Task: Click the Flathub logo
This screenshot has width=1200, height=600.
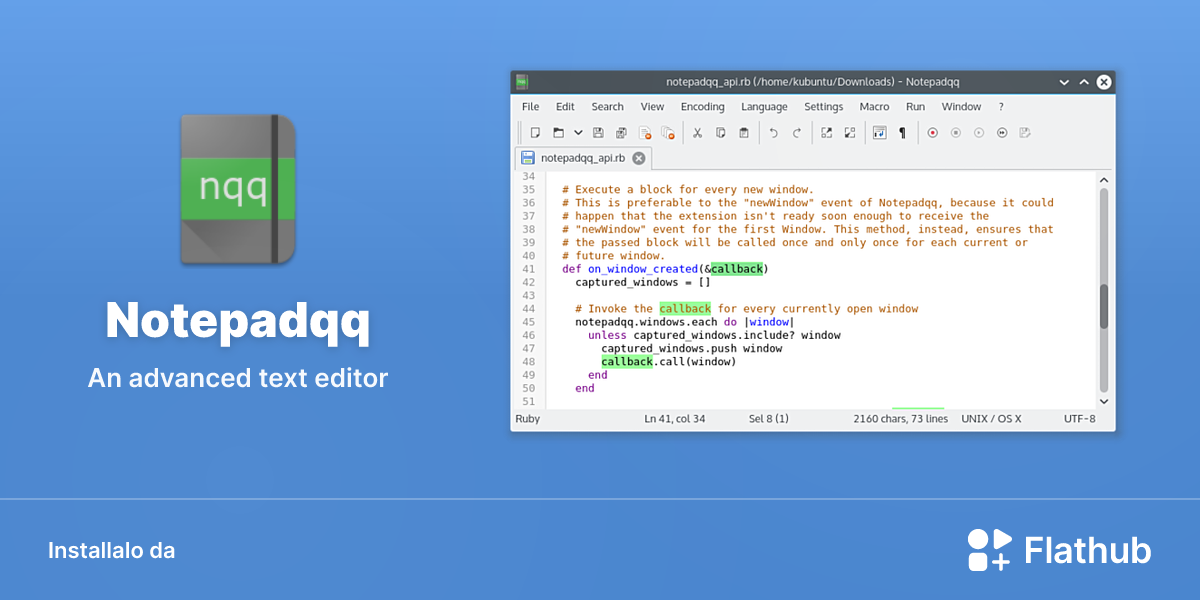Action: click(x=1059, y=550)
